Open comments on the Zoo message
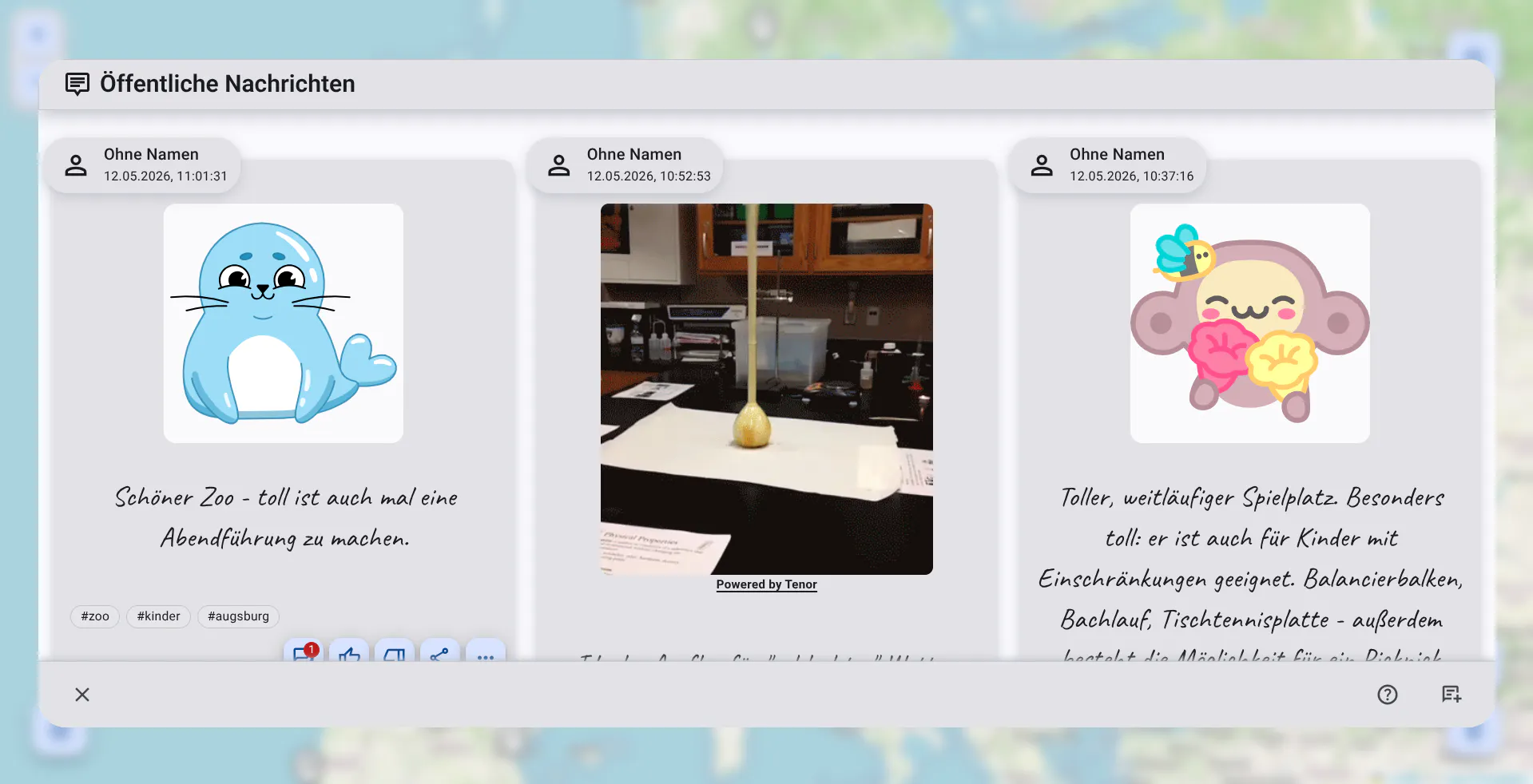 [304, 651]
